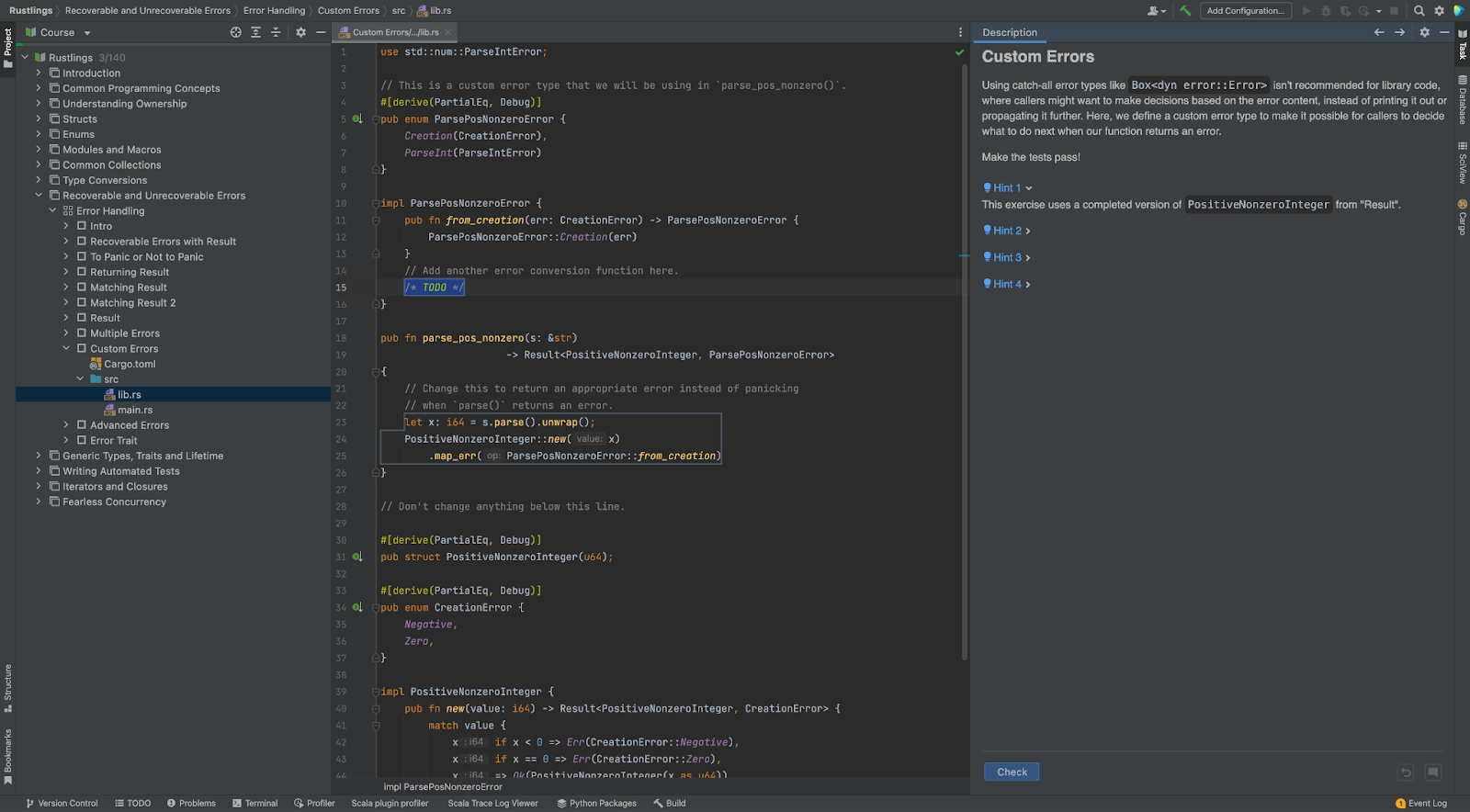Expand Hint 2 in description

(x=1007, y=231)
